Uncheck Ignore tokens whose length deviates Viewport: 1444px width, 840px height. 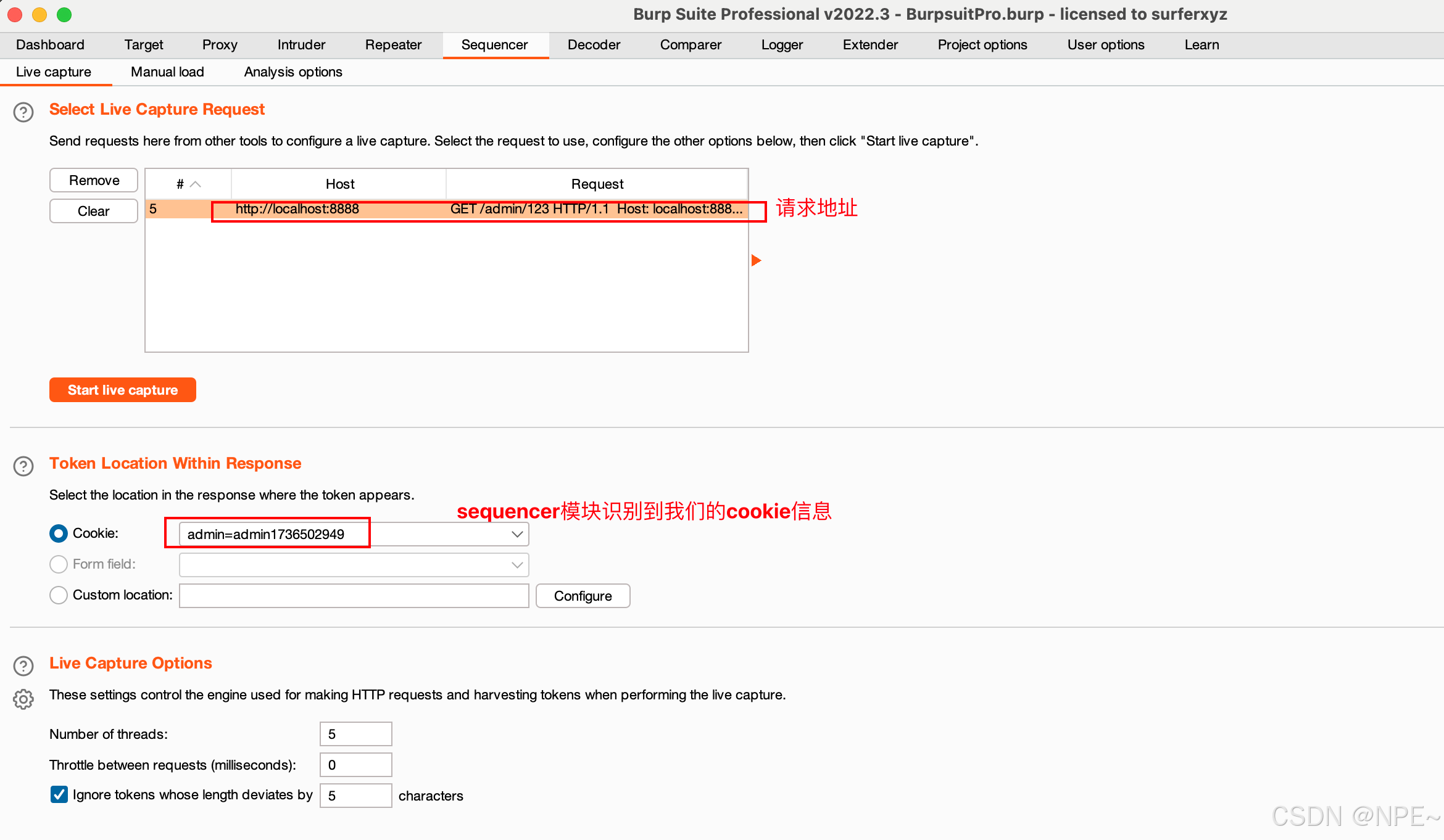point(59,794)
